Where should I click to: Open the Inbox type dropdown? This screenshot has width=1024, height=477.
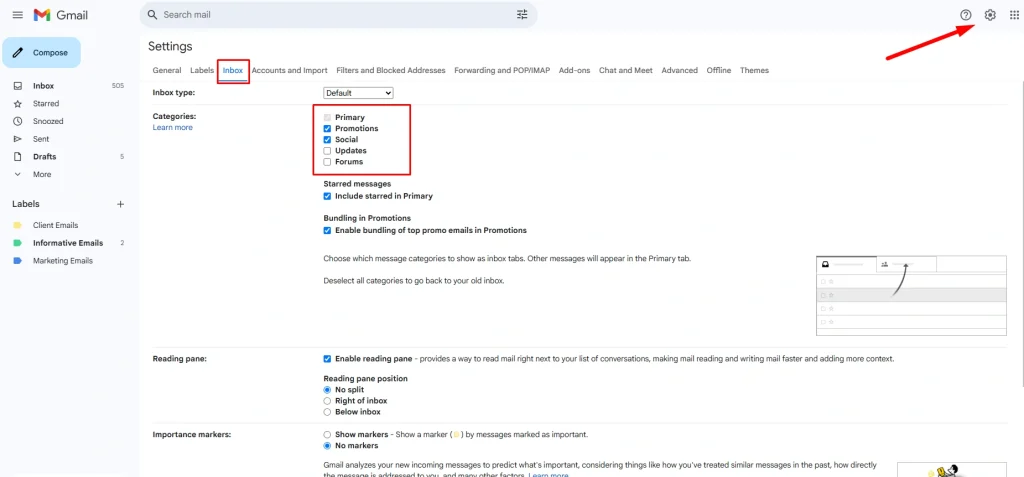pos(358,93)
